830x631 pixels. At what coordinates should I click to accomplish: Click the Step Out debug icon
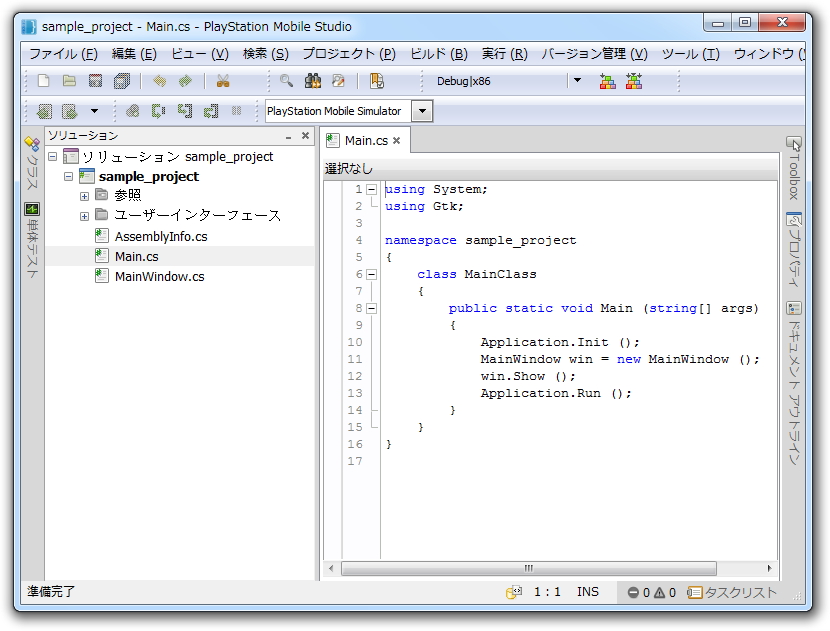coord(211,111)
